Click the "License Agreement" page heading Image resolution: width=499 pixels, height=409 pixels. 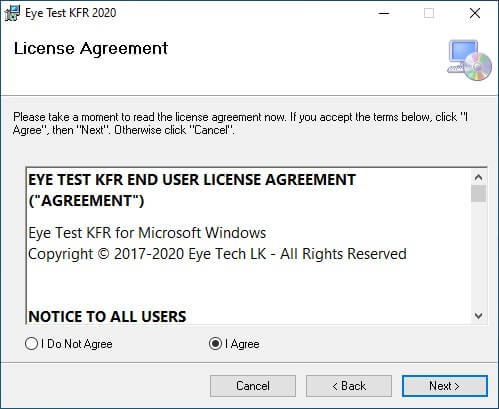click(x=91, y=49)
